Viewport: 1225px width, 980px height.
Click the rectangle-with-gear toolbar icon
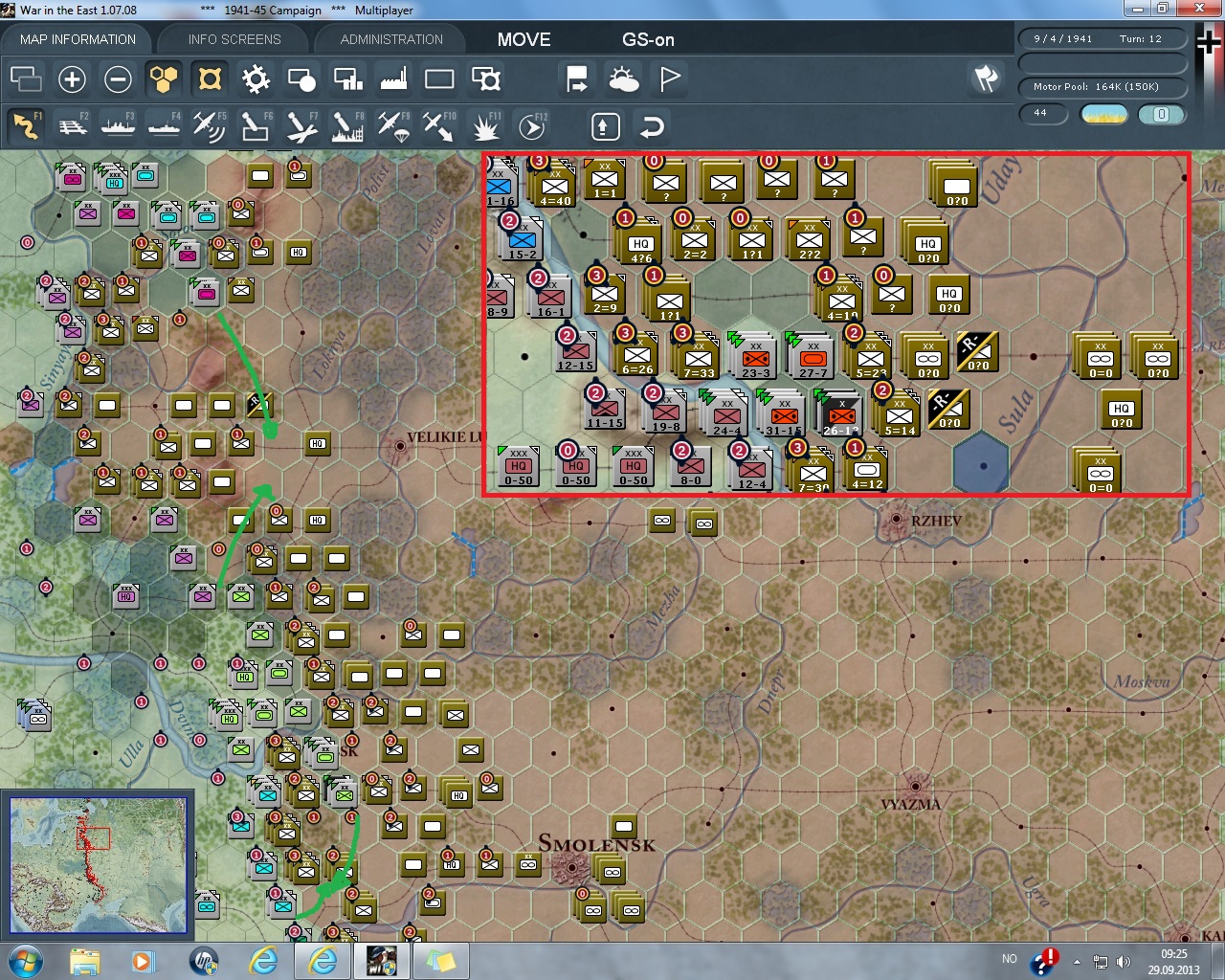(x=486, y=79)
